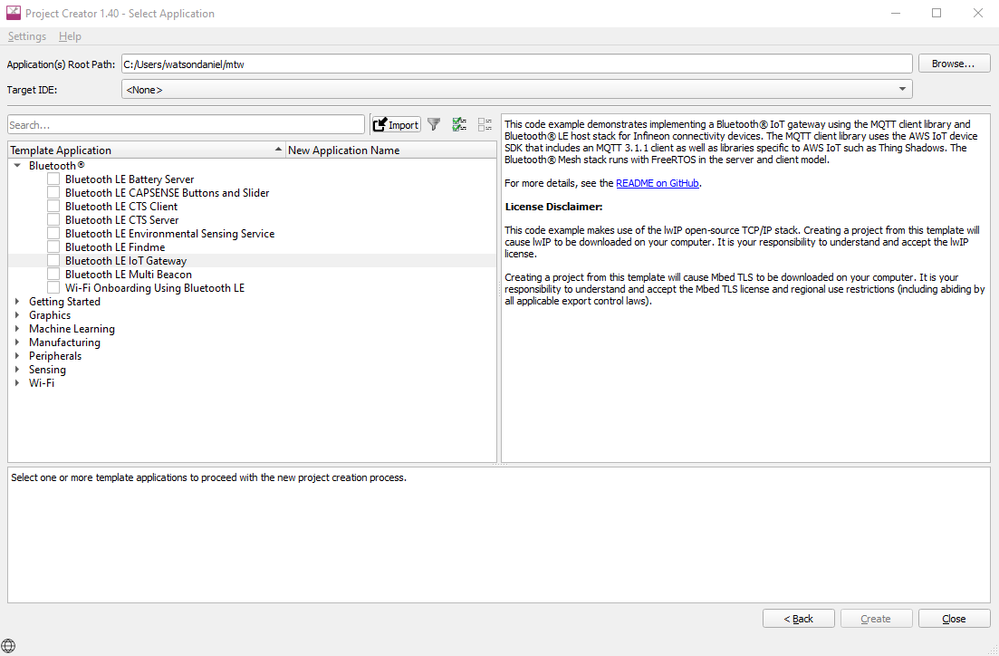Click the globe icon in status bar
The image size is (999, 656).
pyautogui.click(x=9, y=645)
